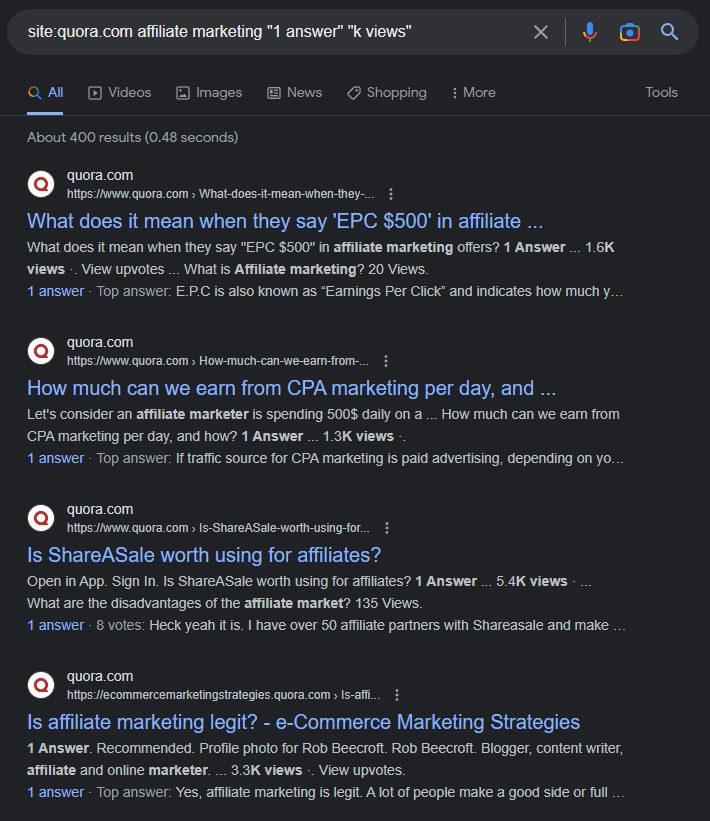Open 'How much can we earn from CPA marketing' link
The height and width of the screenshot is (821, 710).
[x=291, y=388]
